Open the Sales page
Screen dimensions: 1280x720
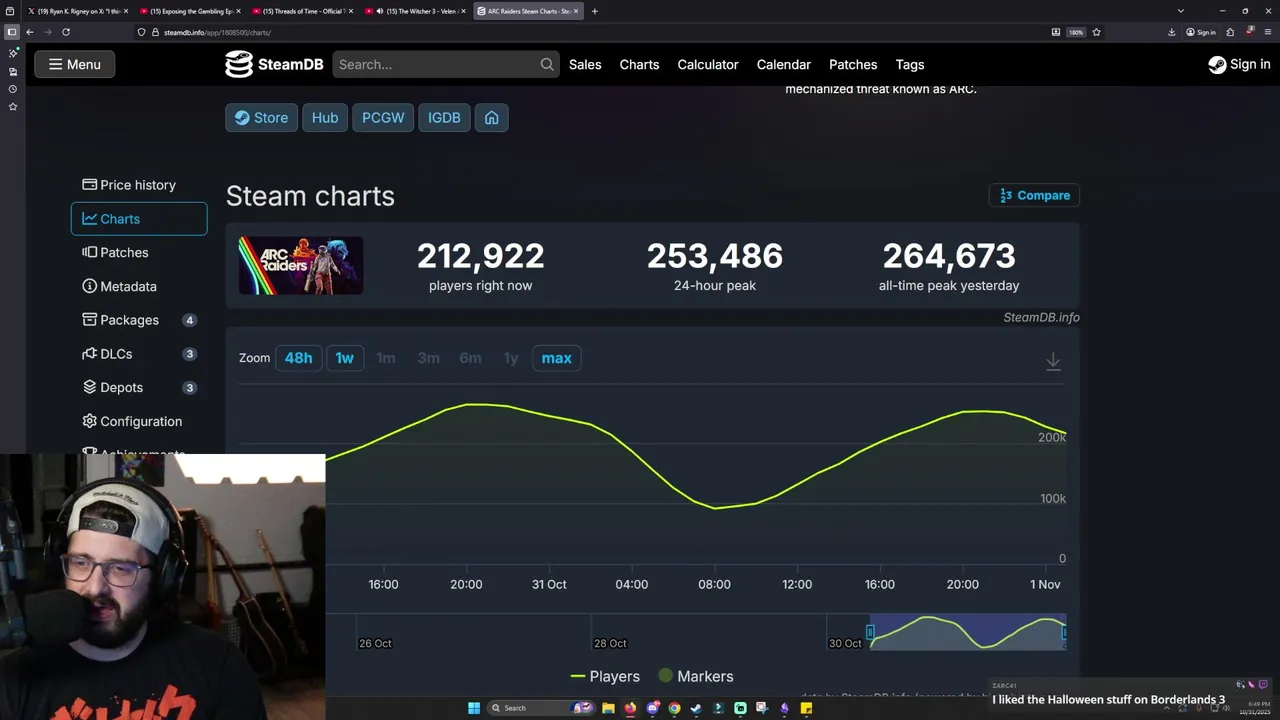tap(585, 64)
